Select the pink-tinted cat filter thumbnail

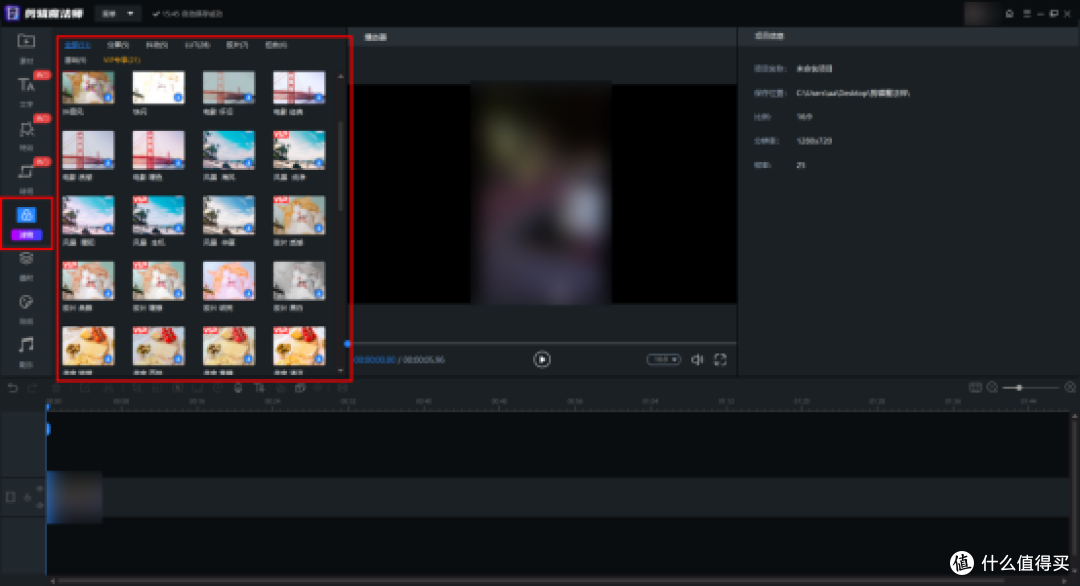tap(229, 280)
